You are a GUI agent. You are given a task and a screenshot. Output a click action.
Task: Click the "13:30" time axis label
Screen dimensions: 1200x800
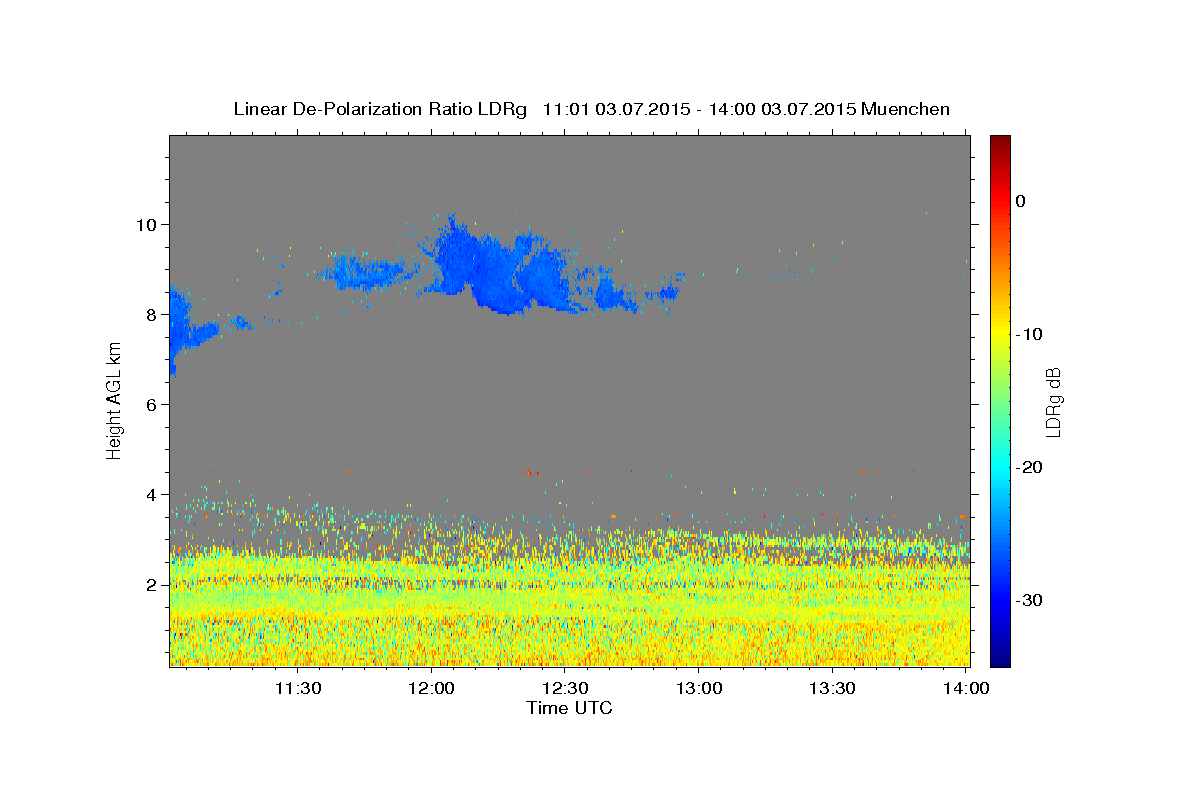coord(832,688)
